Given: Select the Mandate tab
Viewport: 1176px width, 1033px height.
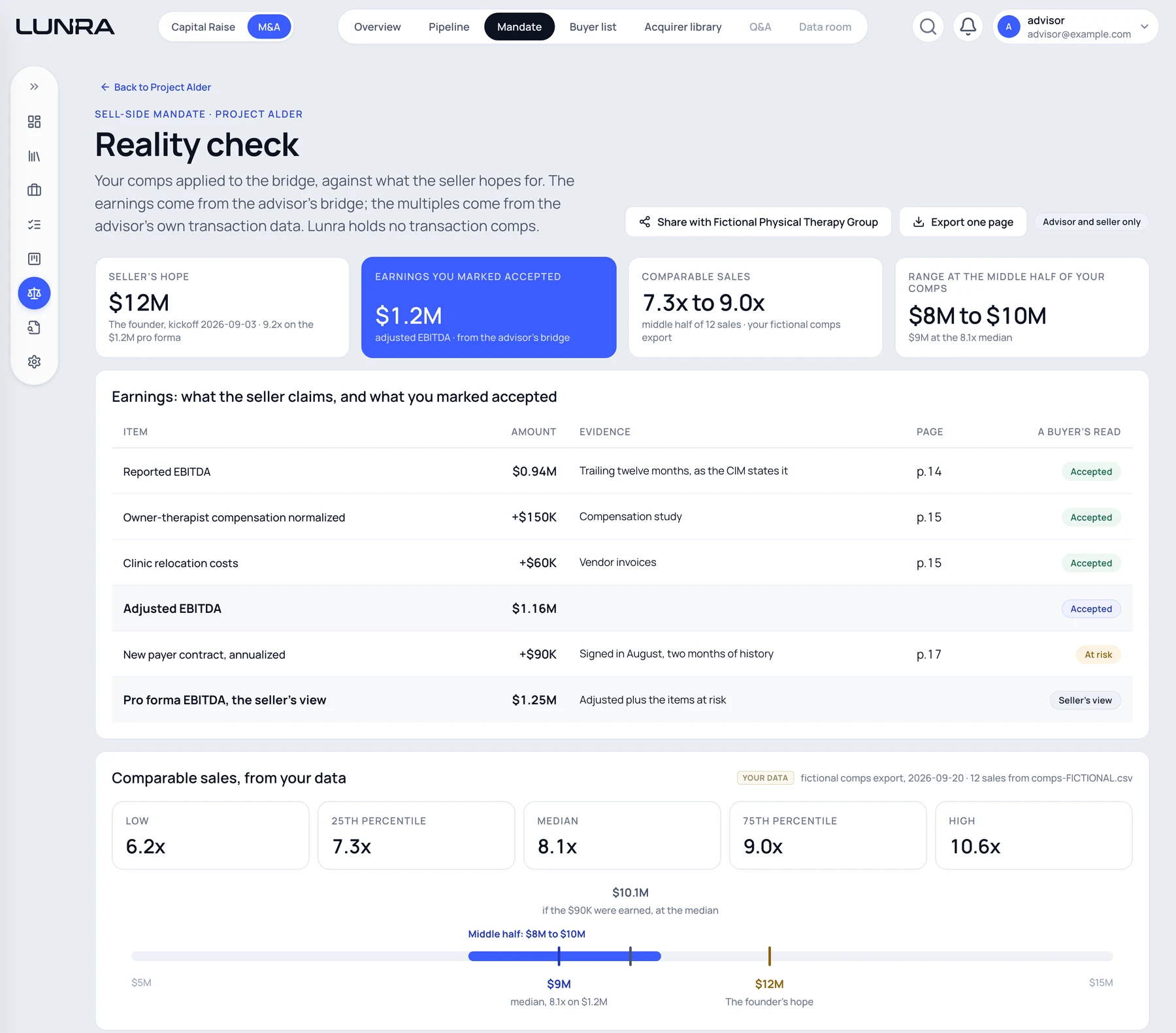Looking at the screenshot, I should (x=519, y=27).
